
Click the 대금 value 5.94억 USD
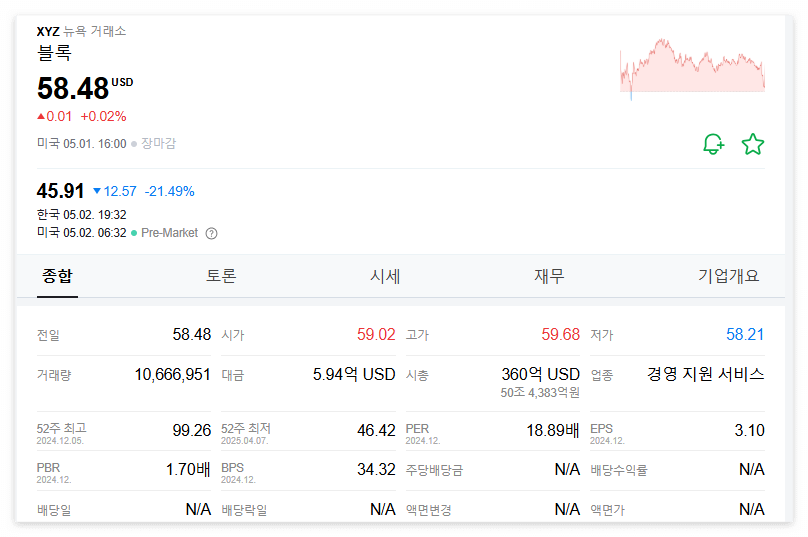pyautogui.click(x=354, y=375)
